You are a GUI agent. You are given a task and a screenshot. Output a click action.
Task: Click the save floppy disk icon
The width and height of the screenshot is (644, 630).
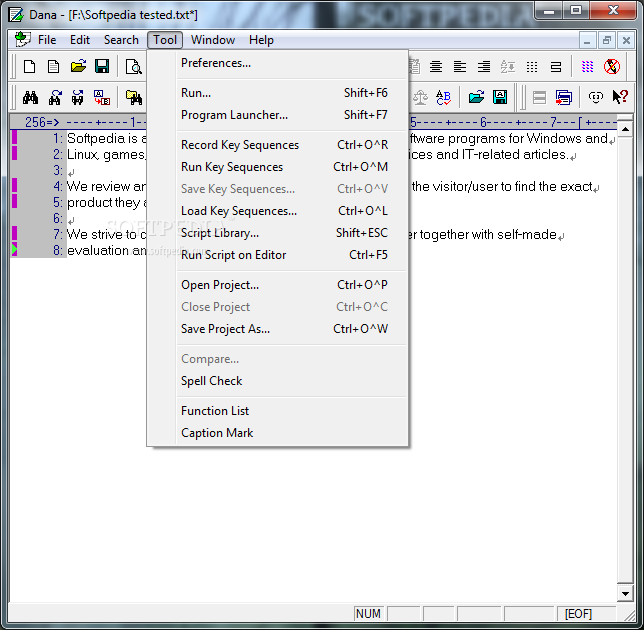tap(102, 67)
